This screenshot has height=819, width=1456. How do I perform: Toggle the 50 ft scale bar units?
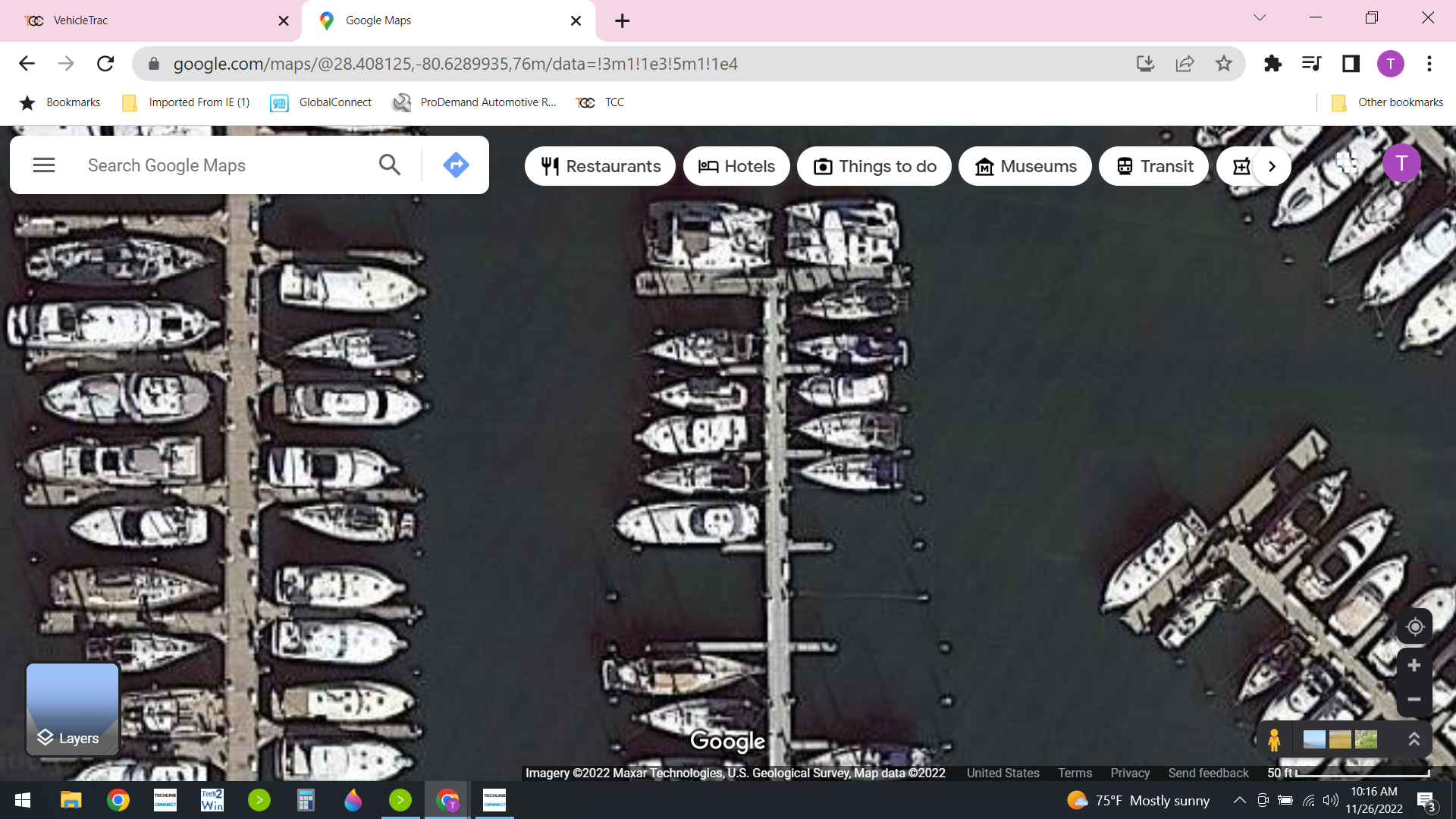[x=1348, y=773]
